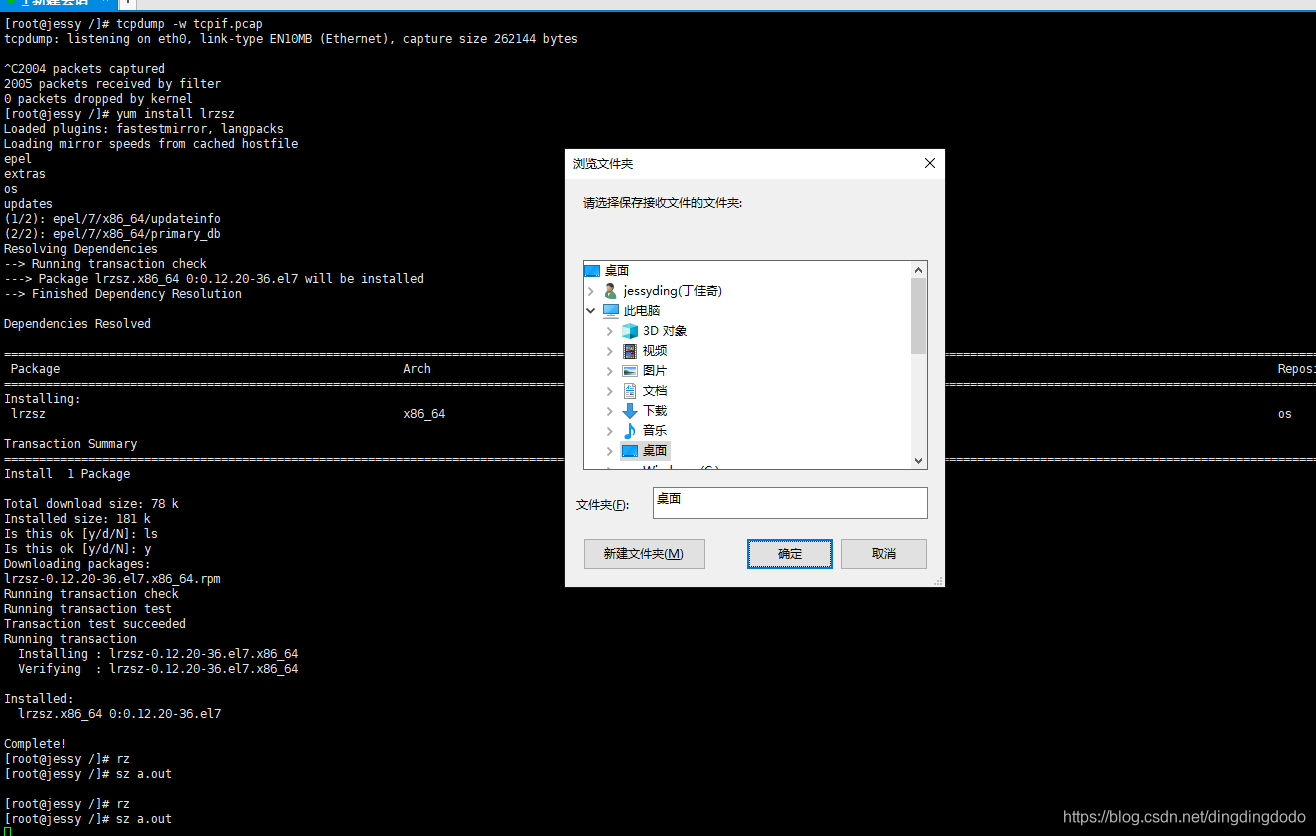Click the 'Package' column header in terminal
The image size is (1316, 836).
click(35, 369)
